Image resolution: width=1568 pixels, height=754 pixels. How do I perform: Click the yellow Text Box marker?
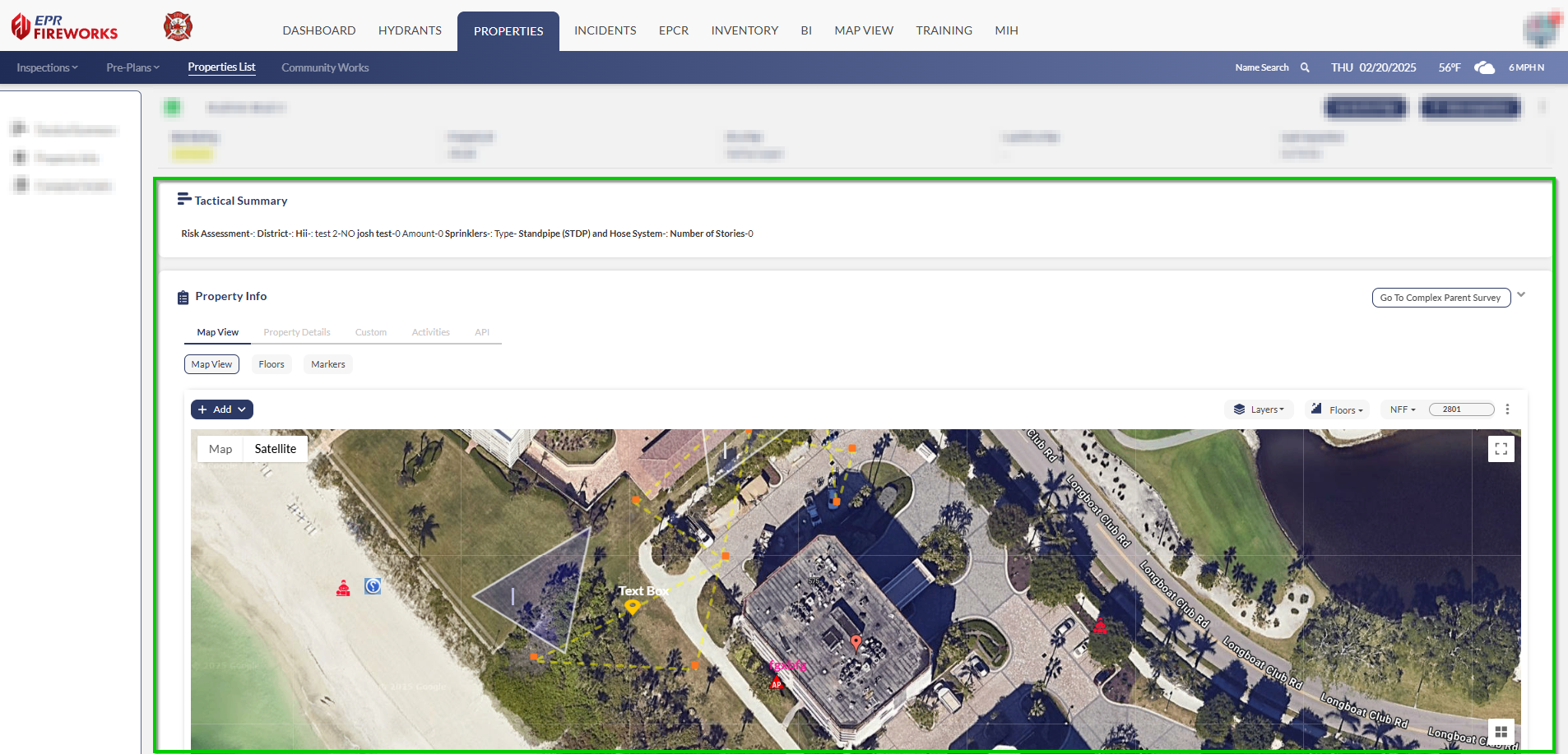click(632, 608)
